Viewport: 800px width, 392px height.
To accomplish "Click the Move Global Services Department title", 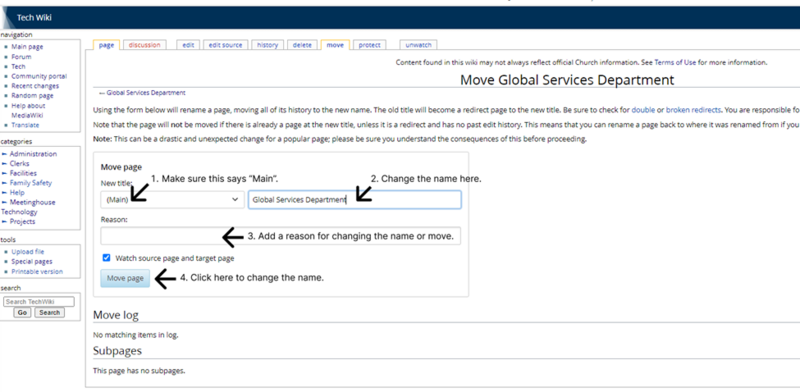I will pyautogui.click(x=567, y=80).
